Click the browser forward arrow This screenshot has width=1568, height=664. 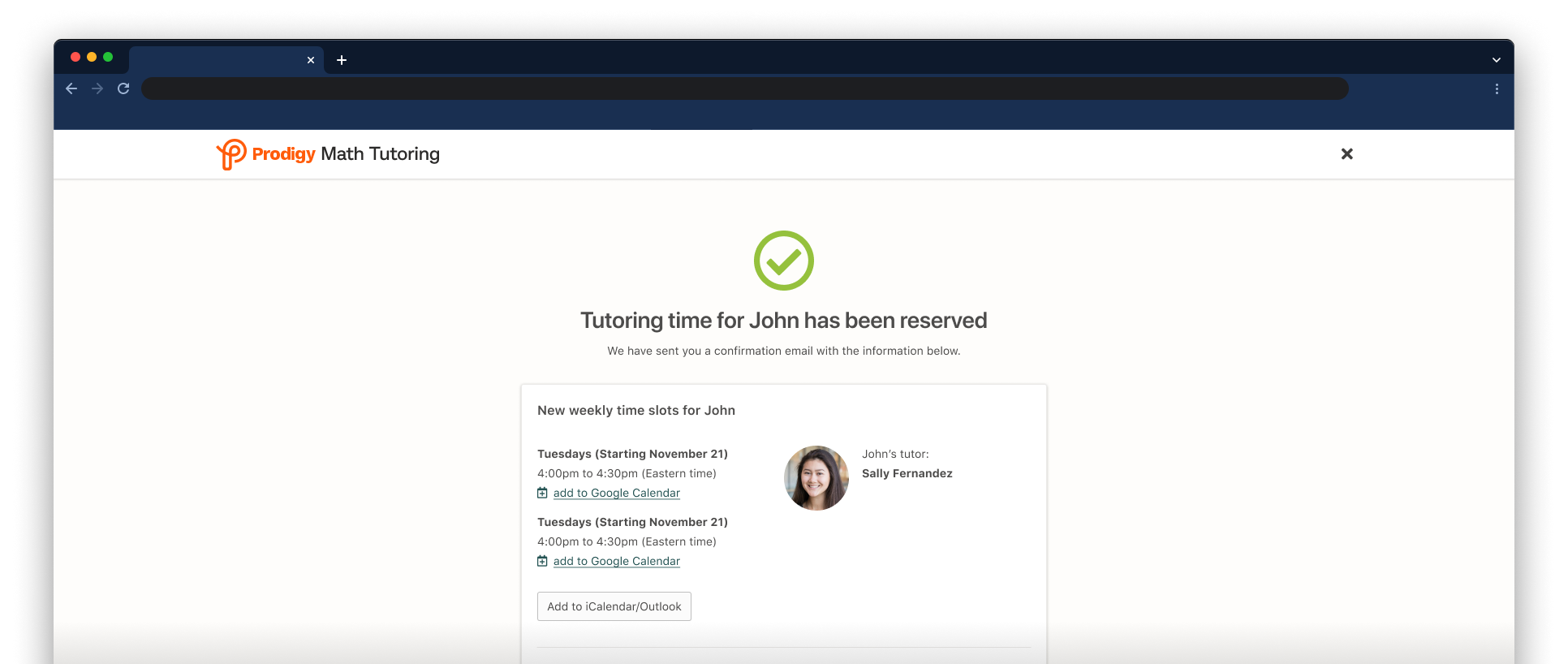point(97,88)
